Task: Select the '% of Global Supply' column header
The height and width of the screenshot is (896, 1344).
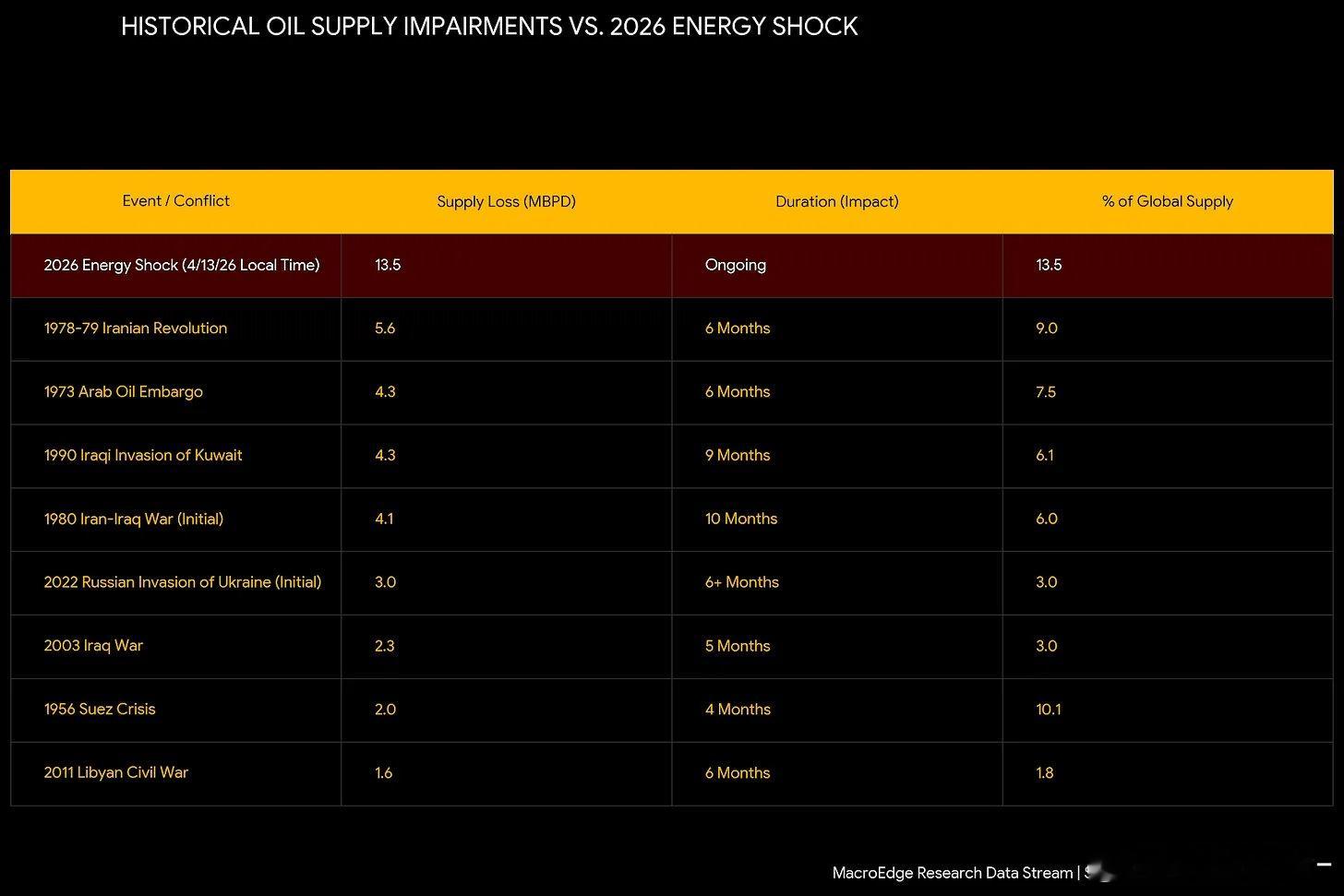Action: click(x=1168, y=201)
